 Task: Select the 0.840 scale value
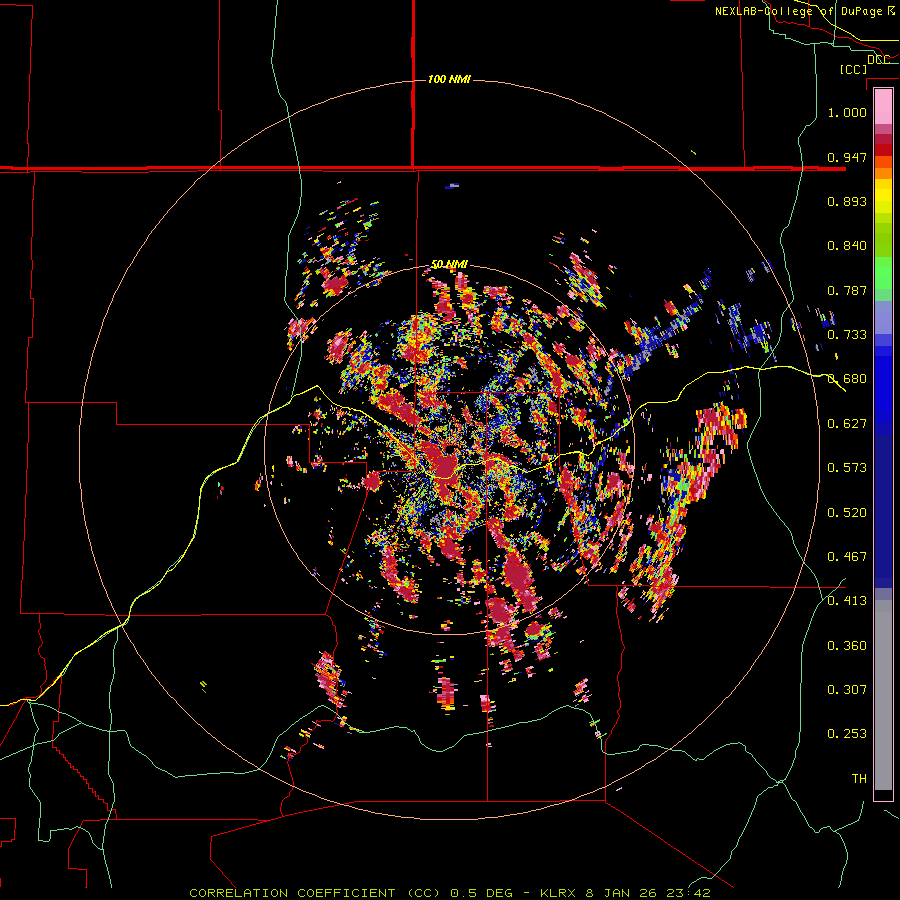pos(847,246)
